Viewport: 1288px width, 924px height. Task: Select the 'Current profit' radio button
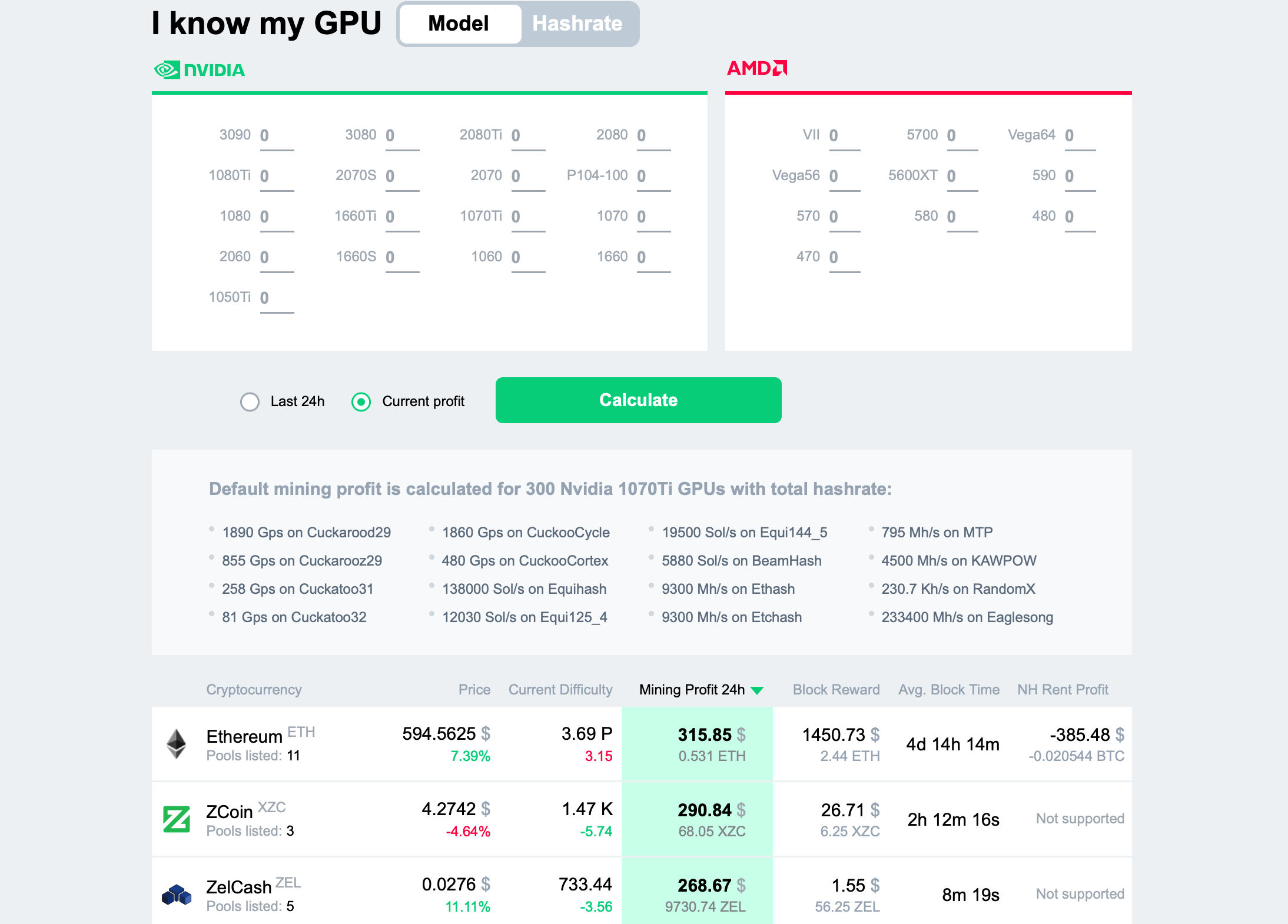(362, 401)
